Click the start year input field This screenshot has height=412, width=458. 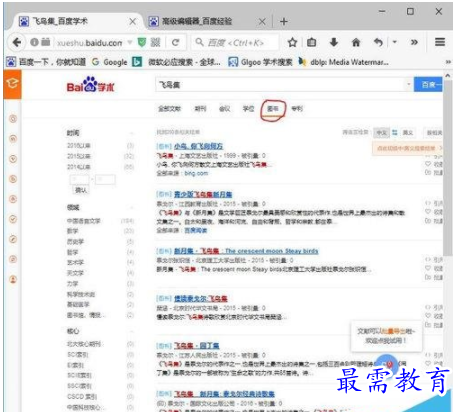[80, 180]
